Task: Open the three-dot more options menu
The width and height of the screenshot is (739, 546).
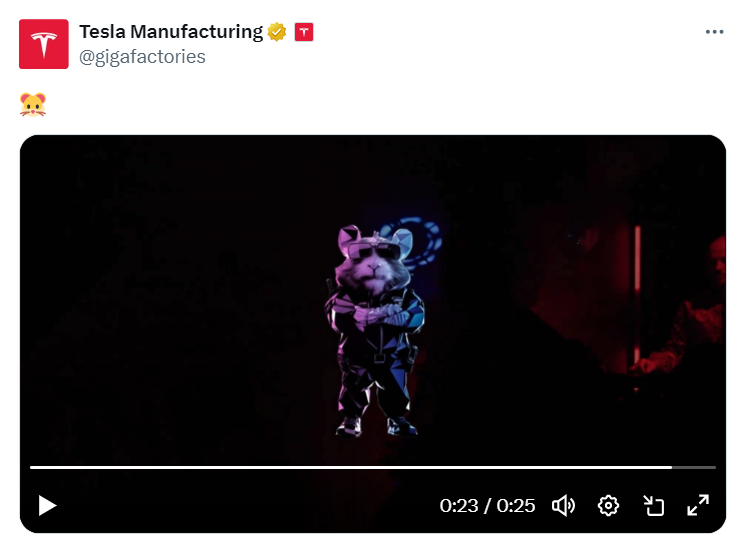Action: (x=714, y=32)
